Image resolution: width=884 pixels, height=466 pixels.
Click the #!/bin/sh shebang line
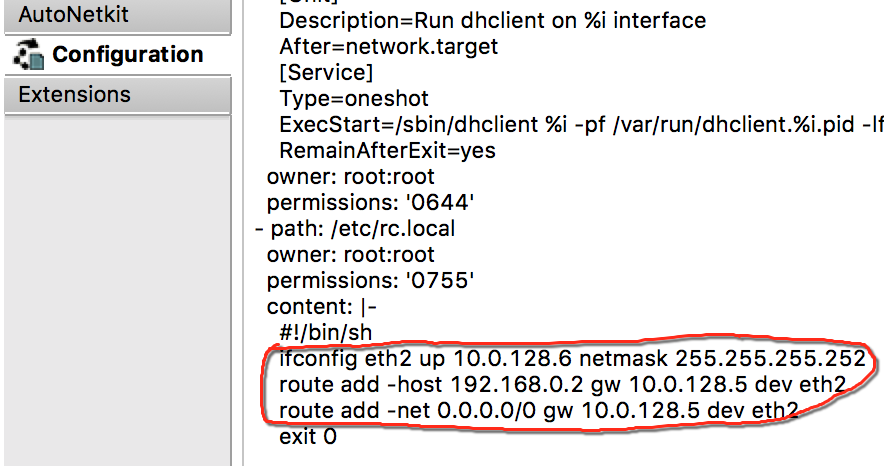pos(325,332)
